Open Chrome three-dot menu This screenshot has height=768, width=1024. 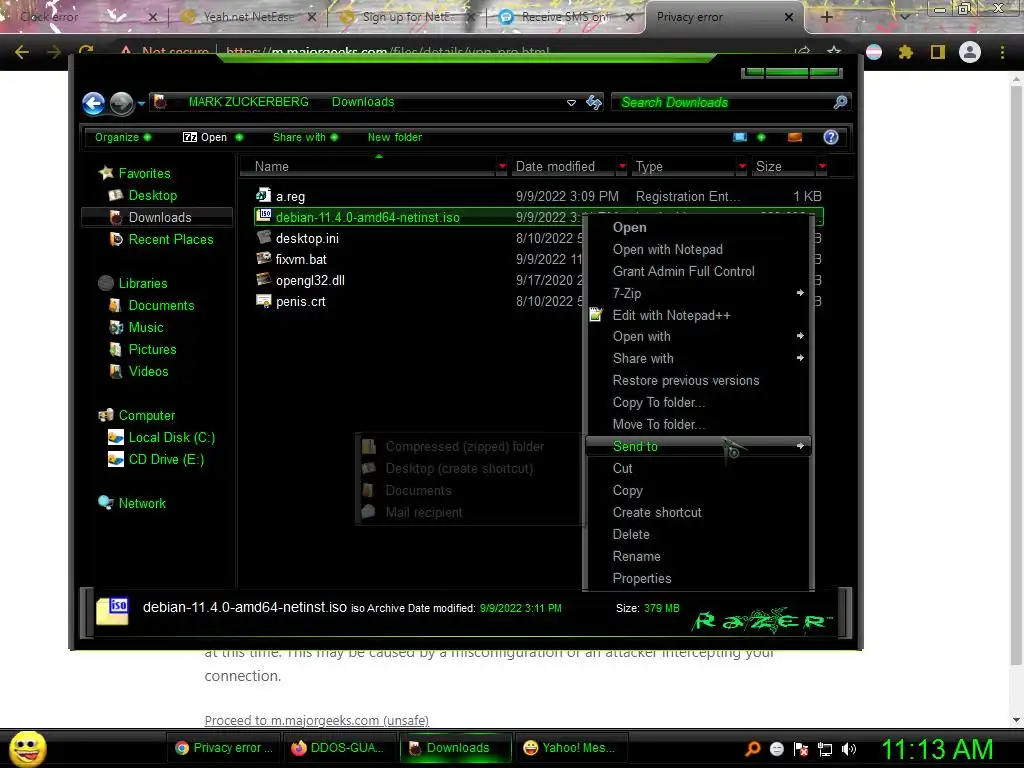(x=1002, y=52)
